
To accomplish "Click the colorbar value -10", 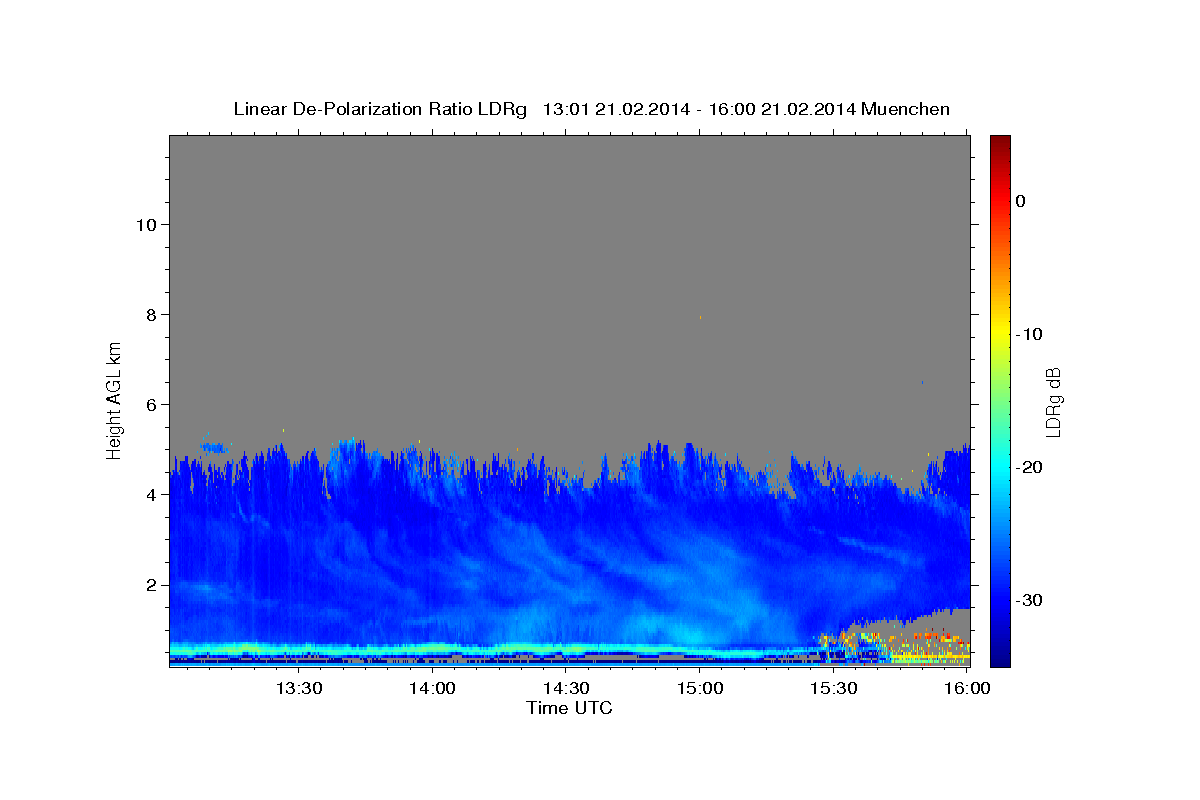I will (x=1029, y=334).
